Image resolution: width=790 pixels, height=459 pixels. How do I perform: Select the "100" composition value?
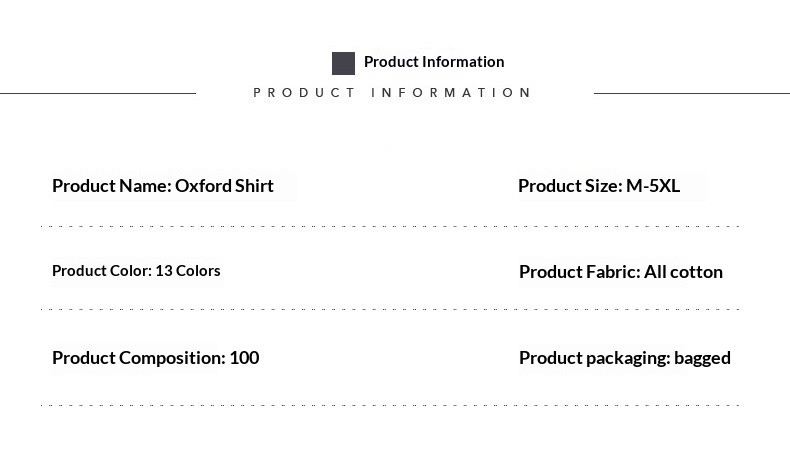point(244,358)
